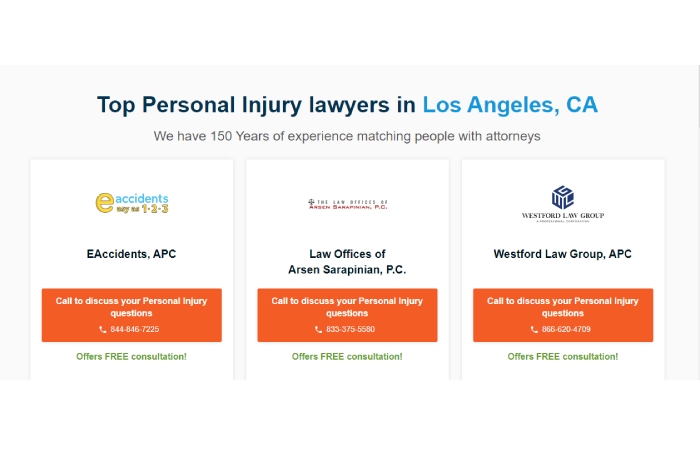Click the Arsen Sarapinian law offices logo
The width and height of the screenshot is (700, 450).
point(347,204)
